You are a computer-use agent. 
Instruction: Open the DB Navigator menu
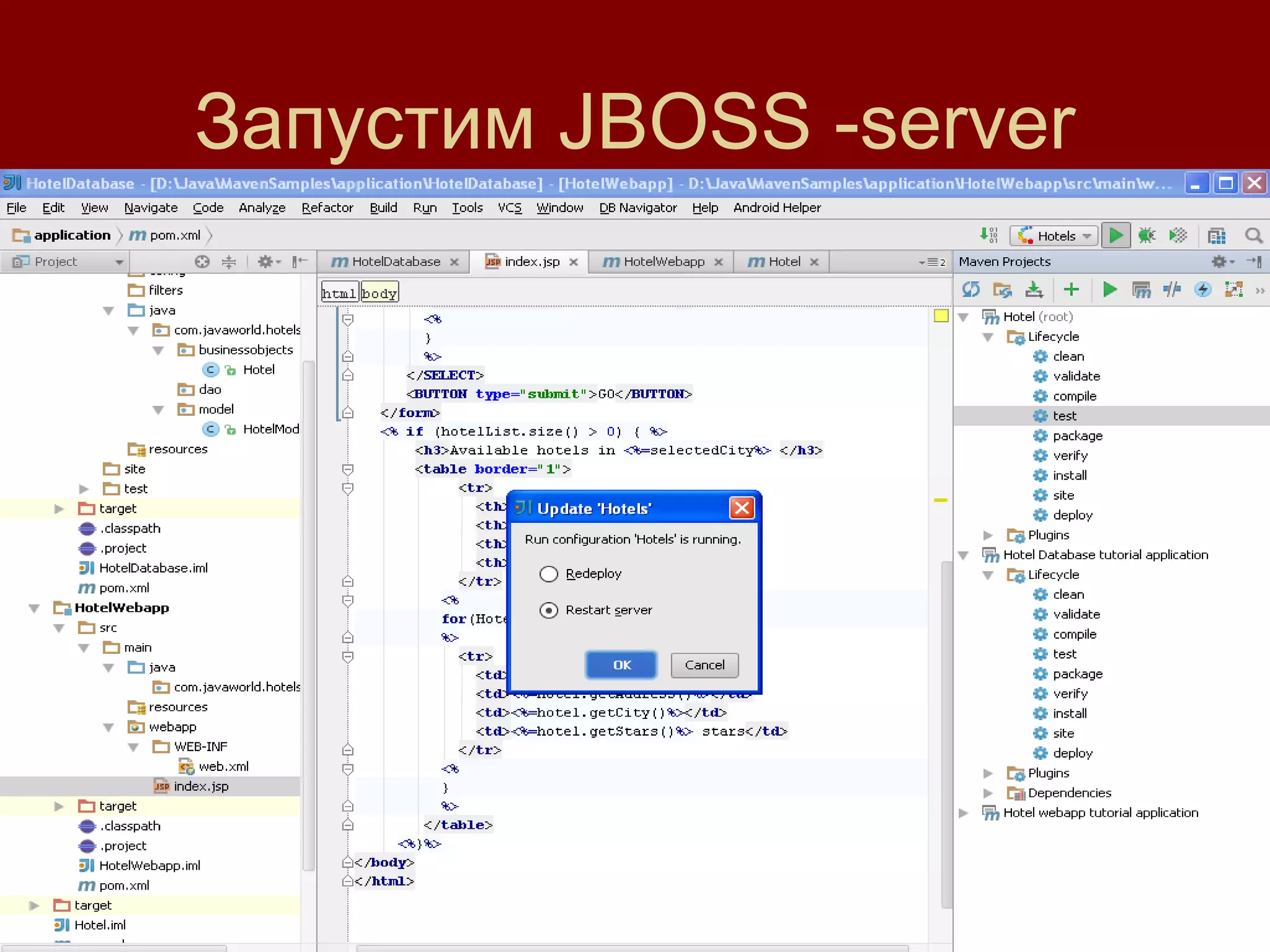[638, 208]
